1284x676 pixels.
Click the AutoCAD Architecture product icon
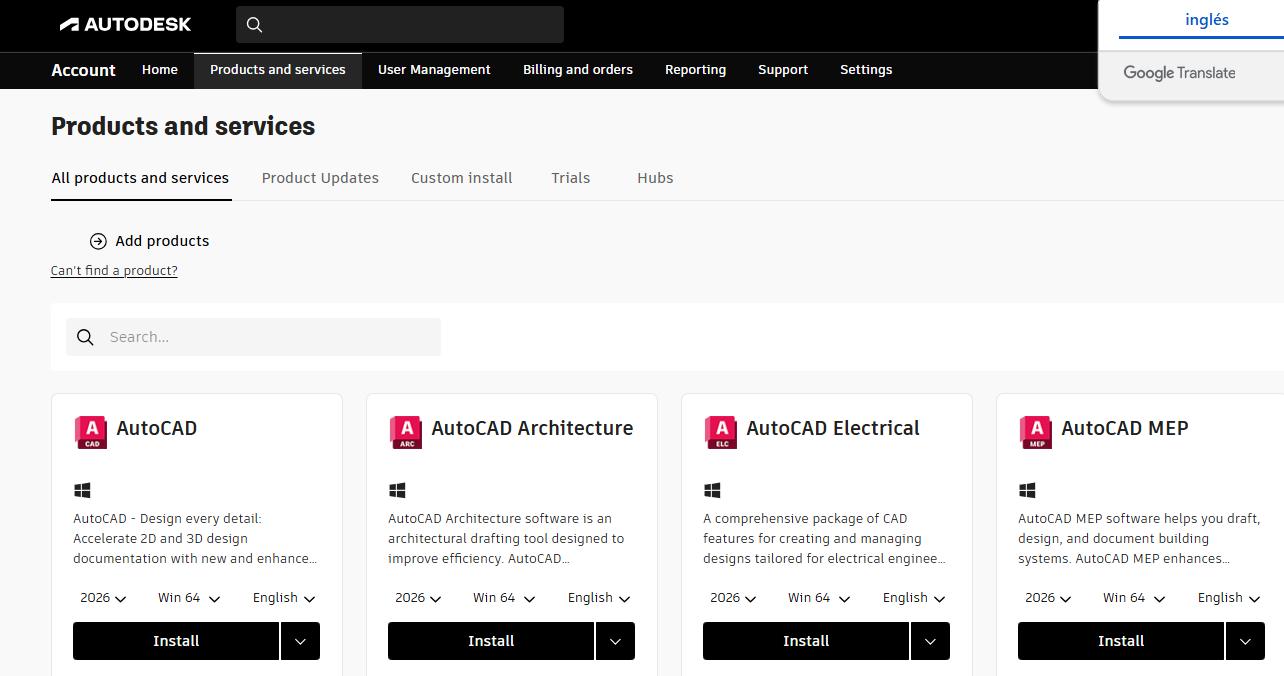(405, 432)
